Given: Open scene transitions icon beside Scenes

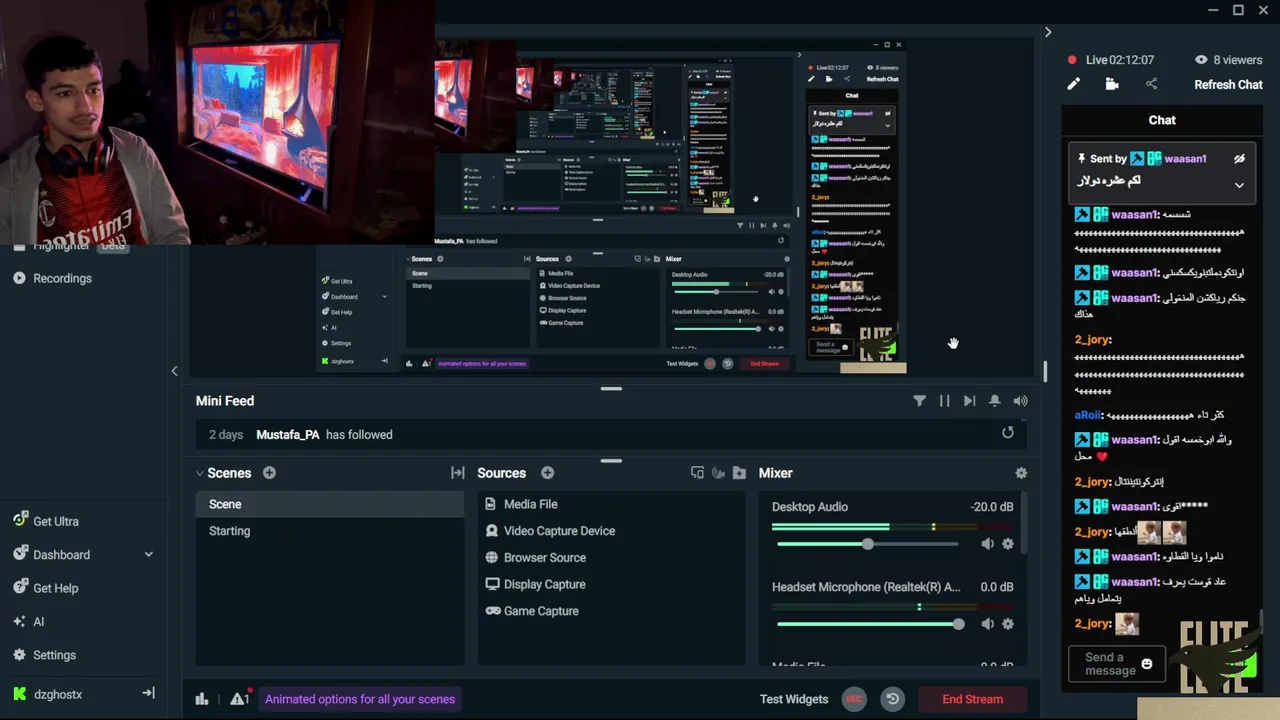Looking at the screenshot, I should click(x=458, y=473).
